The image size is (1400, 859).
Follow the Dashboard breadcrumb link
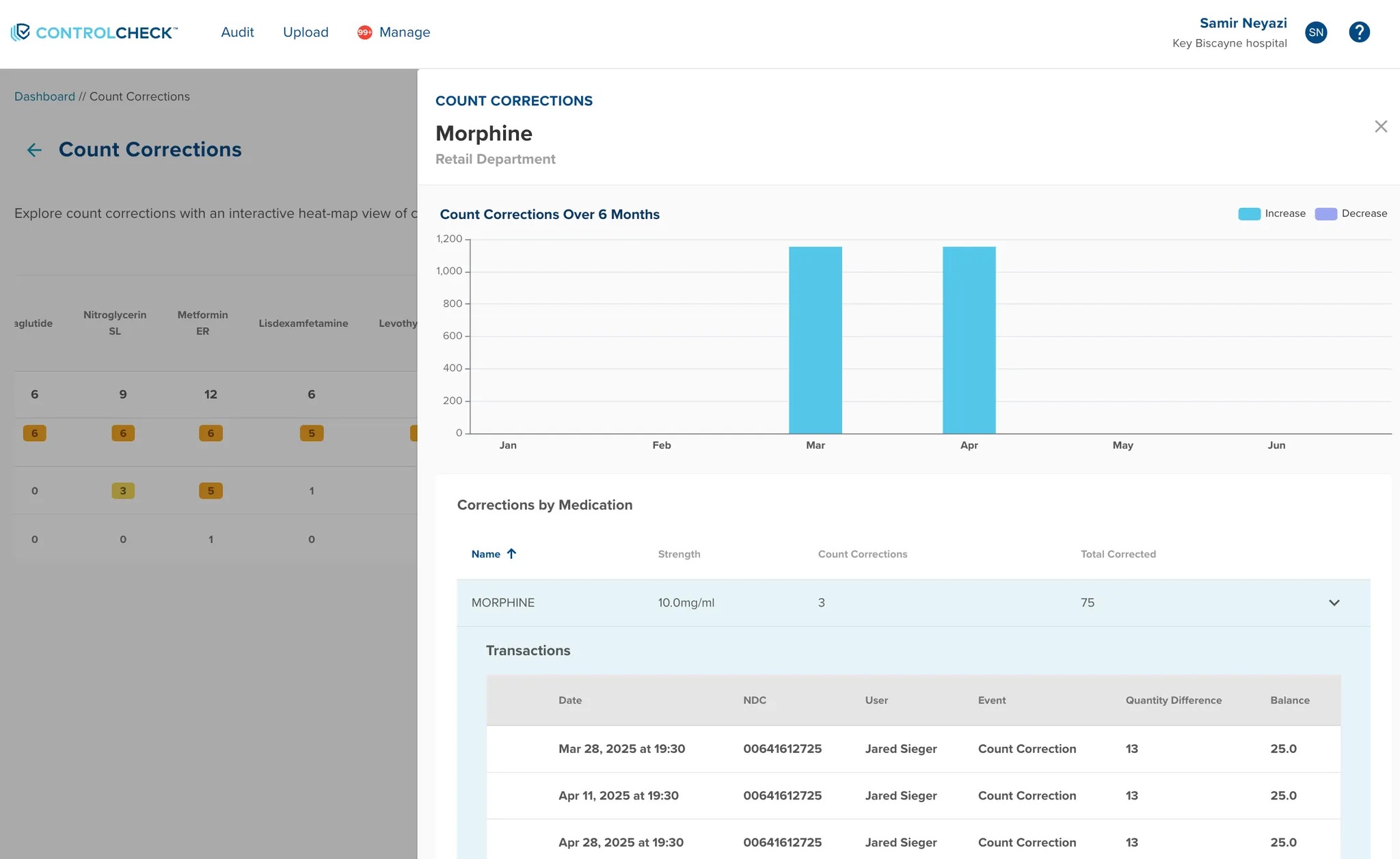tap(44, 96)
